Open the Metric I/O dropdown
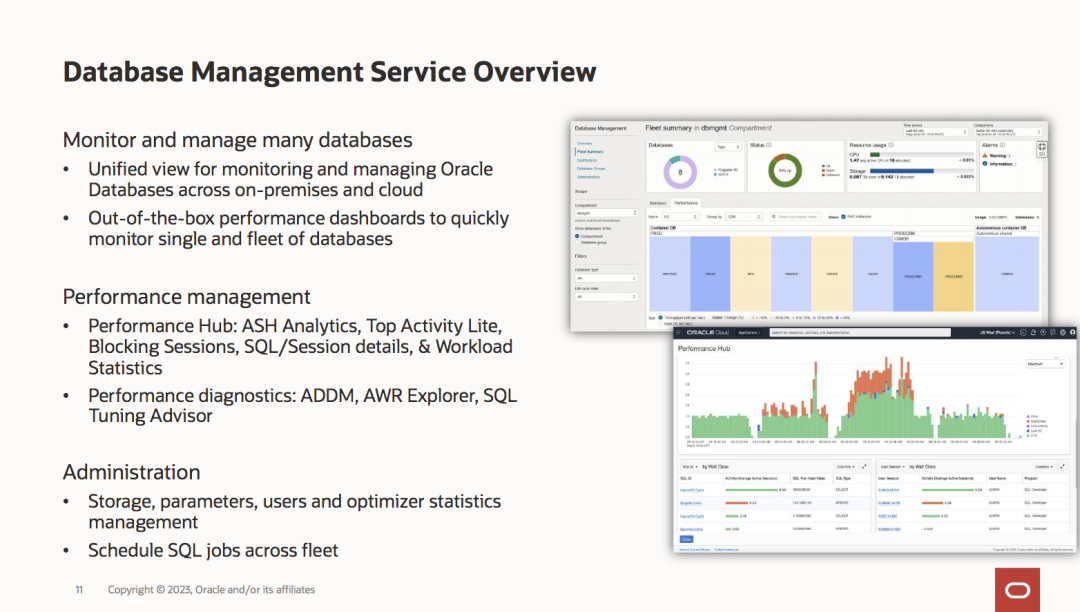1080x612 pixels. pyautogui.click(x=680, y=217)
